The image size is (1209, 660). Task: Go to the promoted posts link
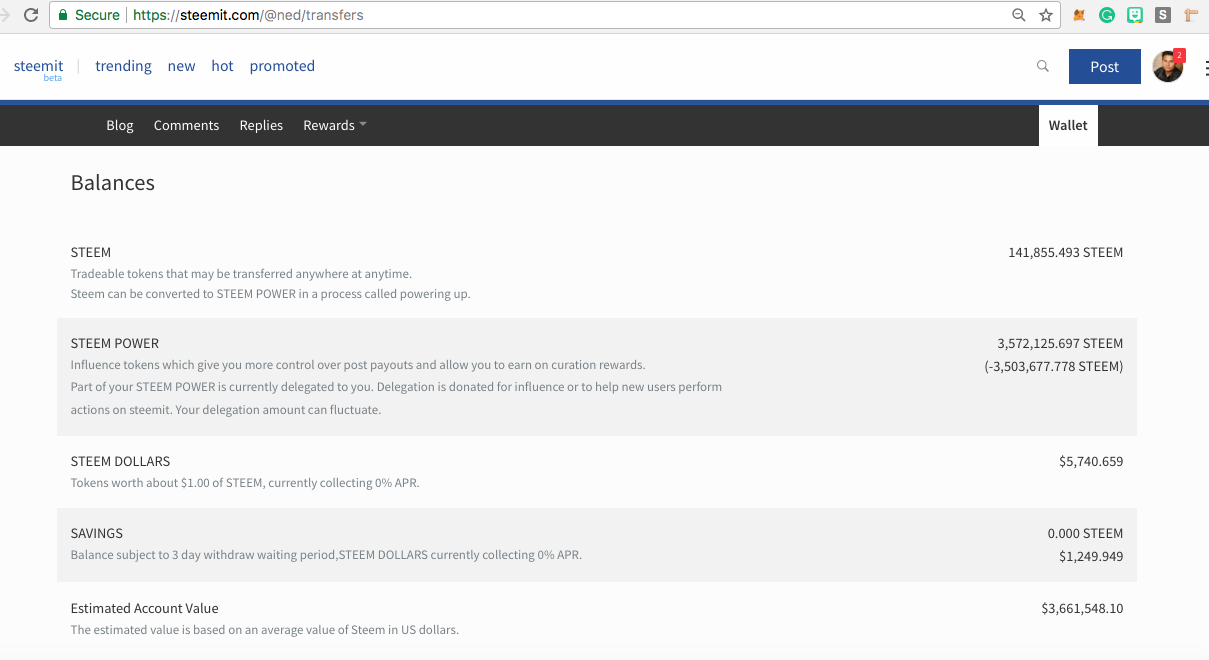(282, 66)
